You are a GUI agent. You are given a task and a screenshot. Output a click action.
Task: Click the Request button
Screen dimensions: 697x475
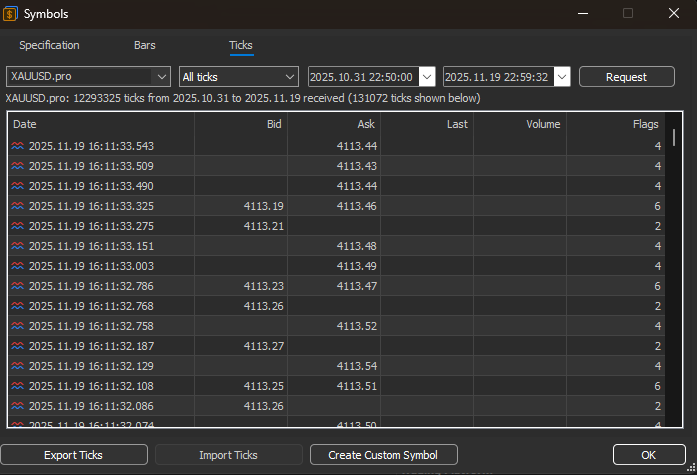626,77
